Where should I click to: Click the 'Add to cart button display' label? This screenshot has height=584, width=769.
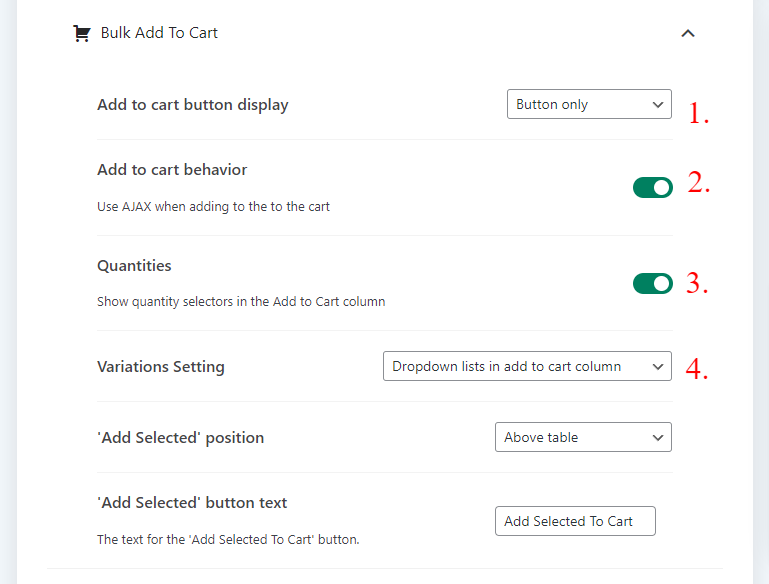point(192,105)
